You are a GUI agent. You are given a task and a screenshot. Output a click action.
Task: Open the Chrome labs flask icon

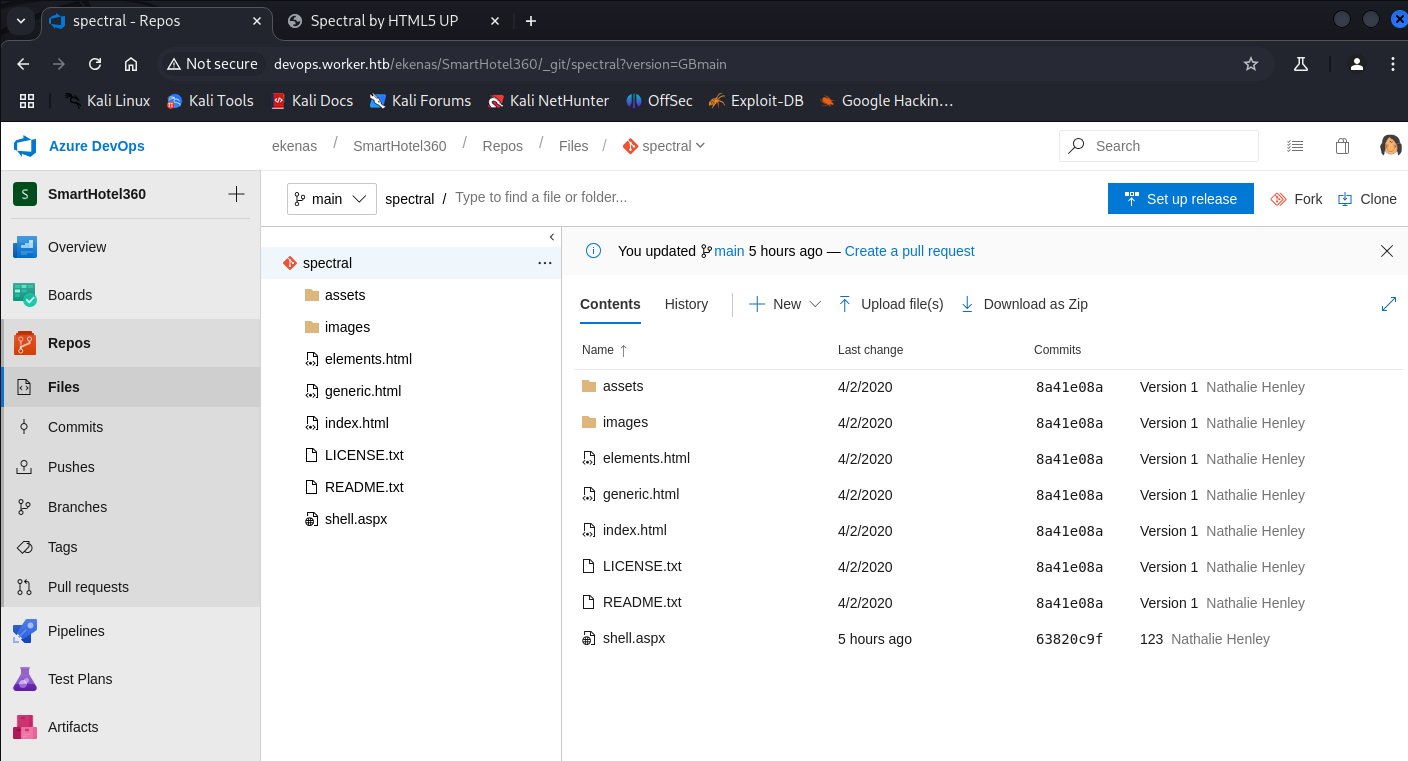click(1301, 64)
